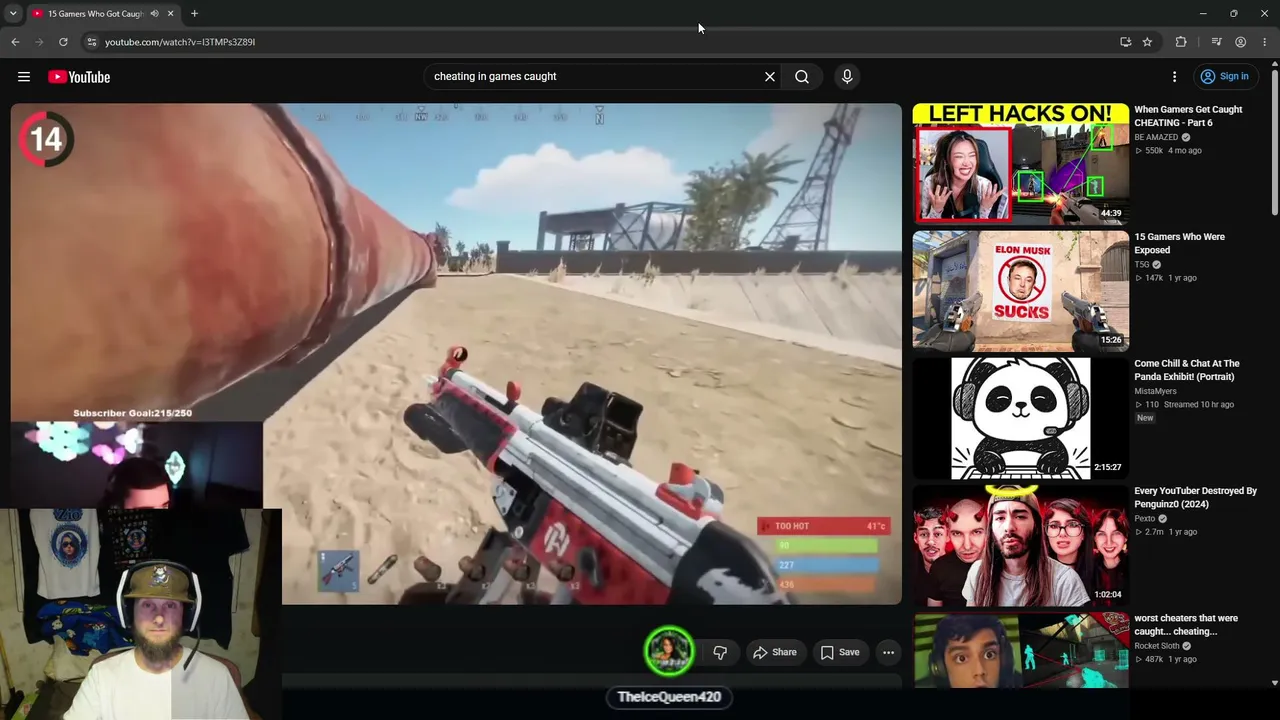Share this video
The height and width of the screenshot is (720, 1280).
775,652
